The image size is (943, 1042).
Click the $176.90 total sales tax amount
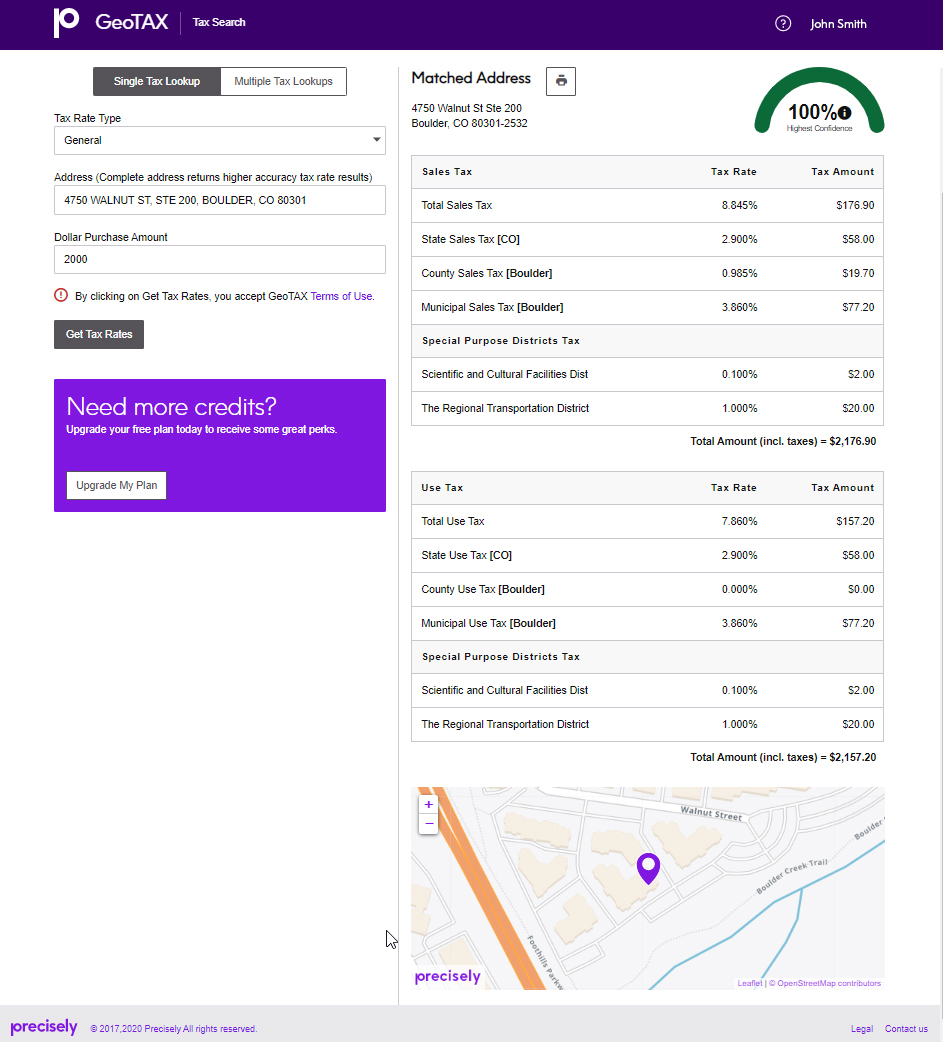point(855,205)
